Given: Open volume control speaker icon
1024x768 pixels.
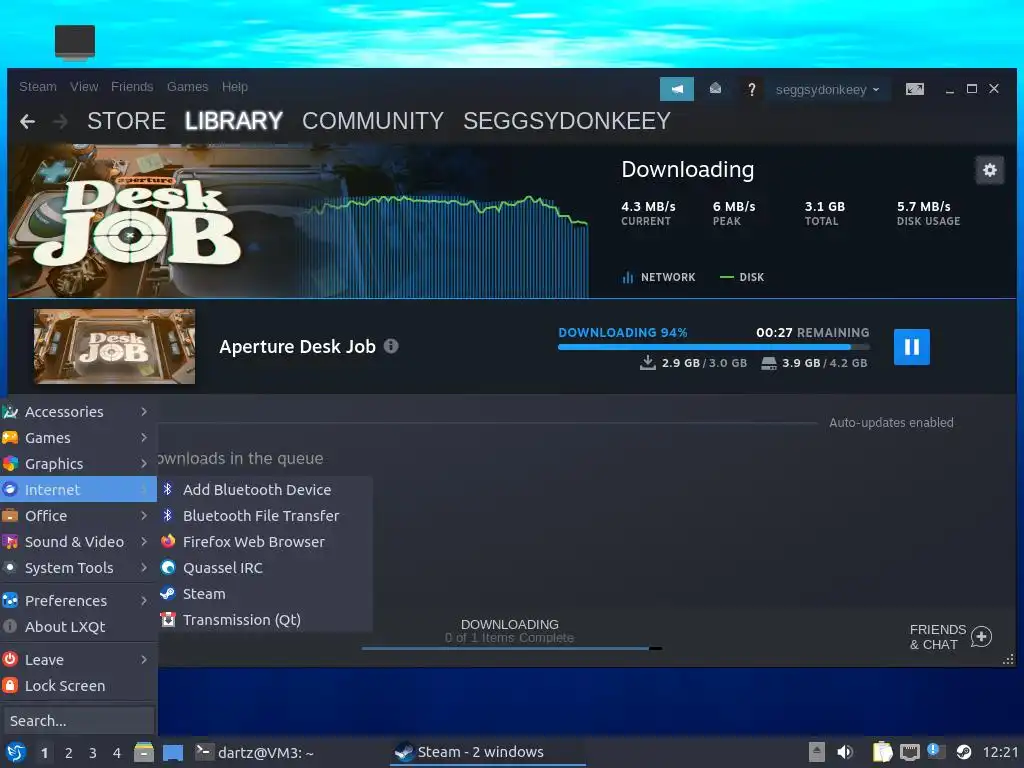Looking at the screenshot, I should [x=845, y=753].
